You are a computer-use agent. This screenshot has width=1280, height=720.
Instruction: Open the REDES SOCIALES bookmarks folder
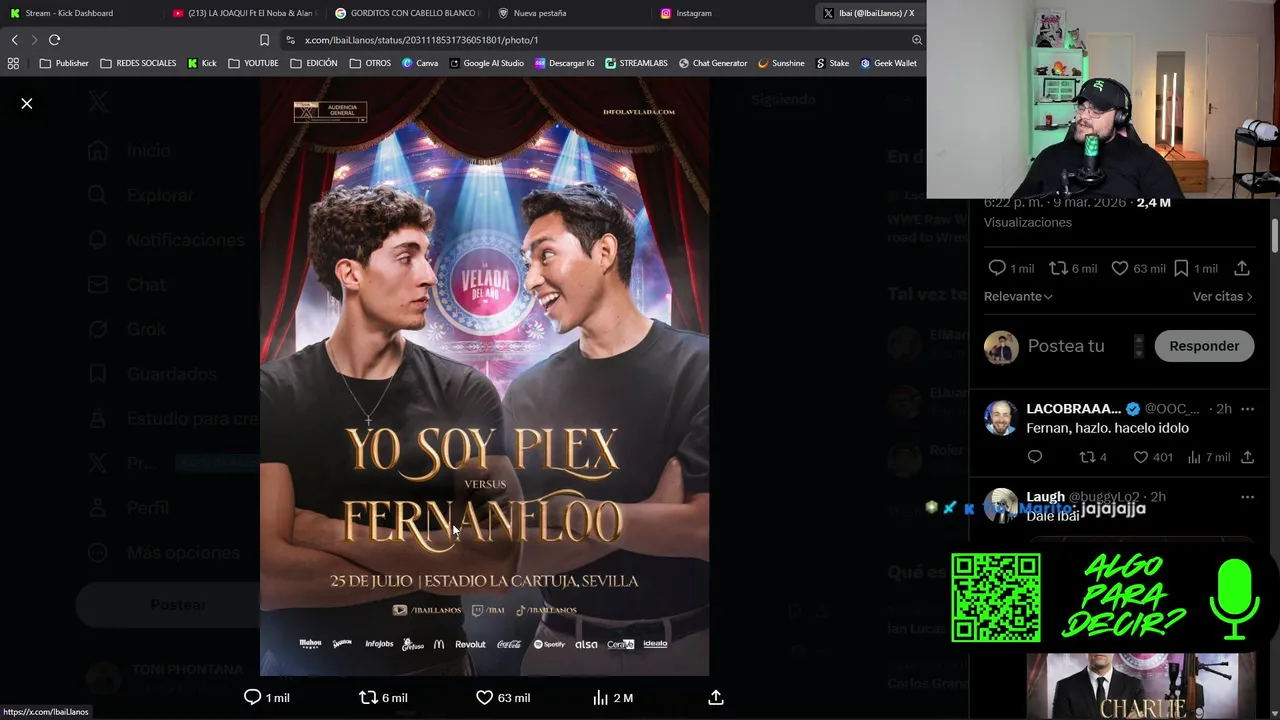[x=138, y=63]
